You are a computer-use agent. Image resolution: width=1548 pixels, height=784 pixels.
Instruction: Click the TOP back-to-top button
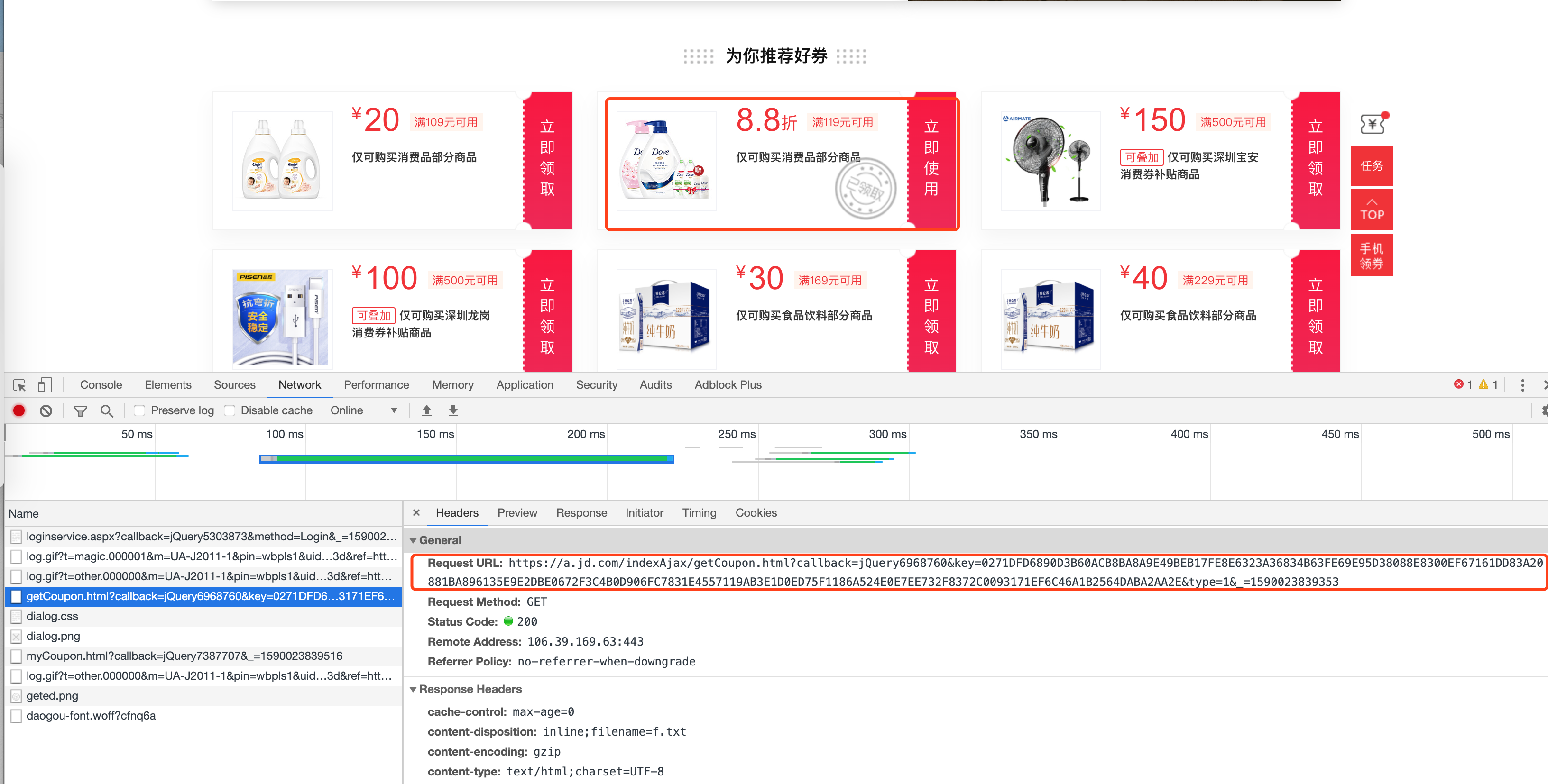point(1371,210)
